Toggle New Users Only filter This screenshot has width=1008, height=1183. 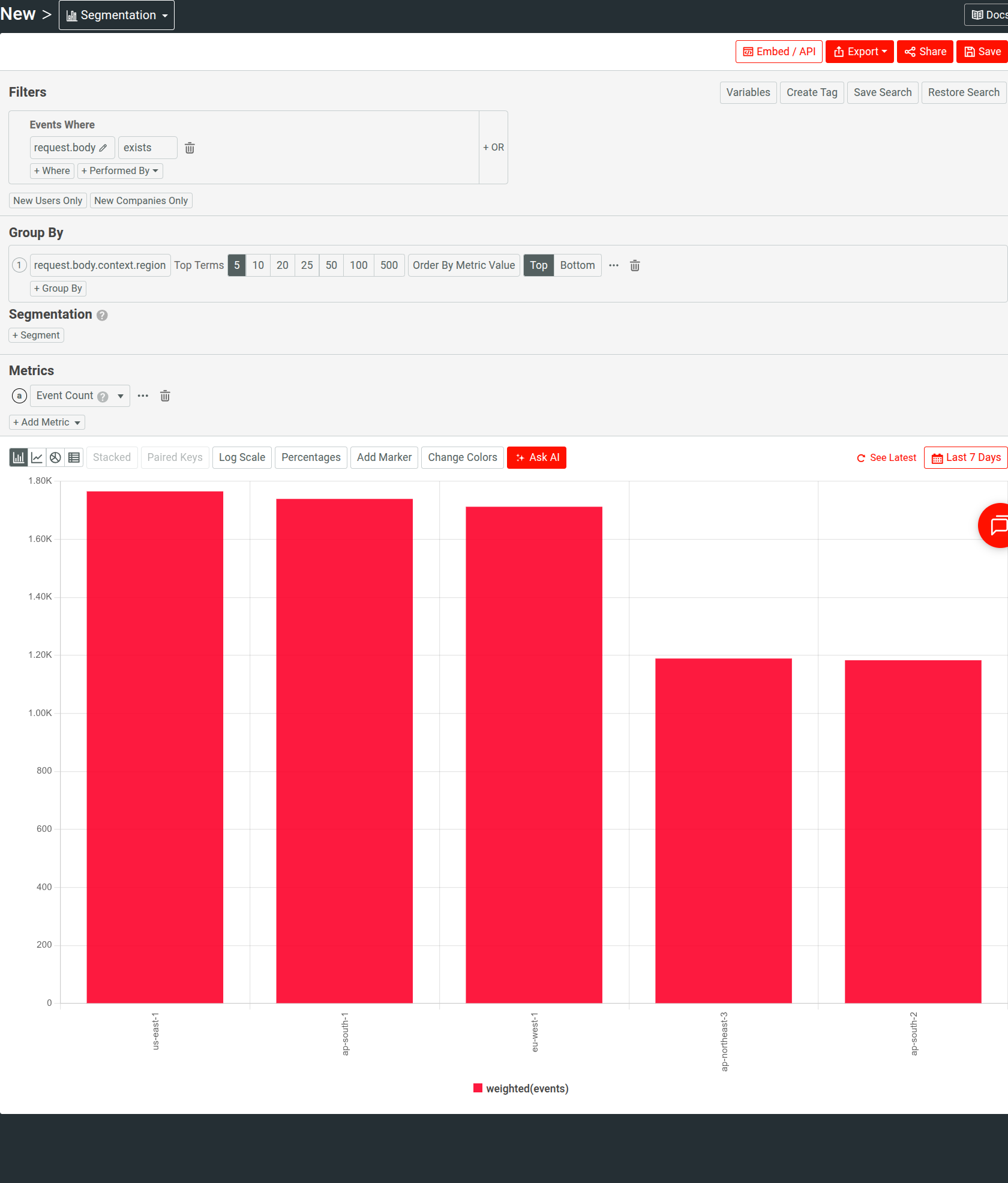pyautogui.click(x=47, y=200)
